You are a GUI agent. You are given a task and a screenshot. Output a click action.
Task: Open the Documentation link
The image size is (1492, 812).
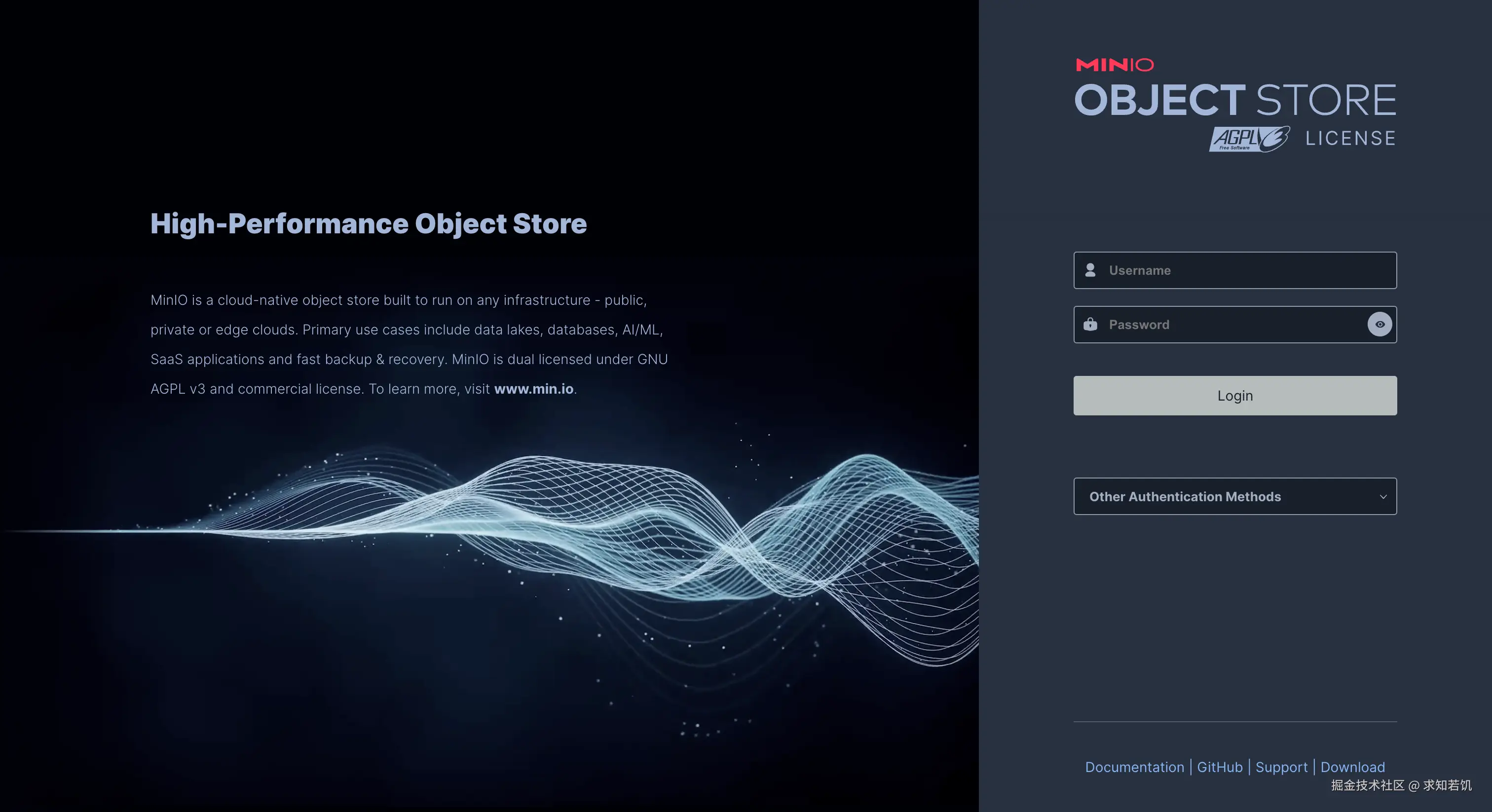(1134, 767)
